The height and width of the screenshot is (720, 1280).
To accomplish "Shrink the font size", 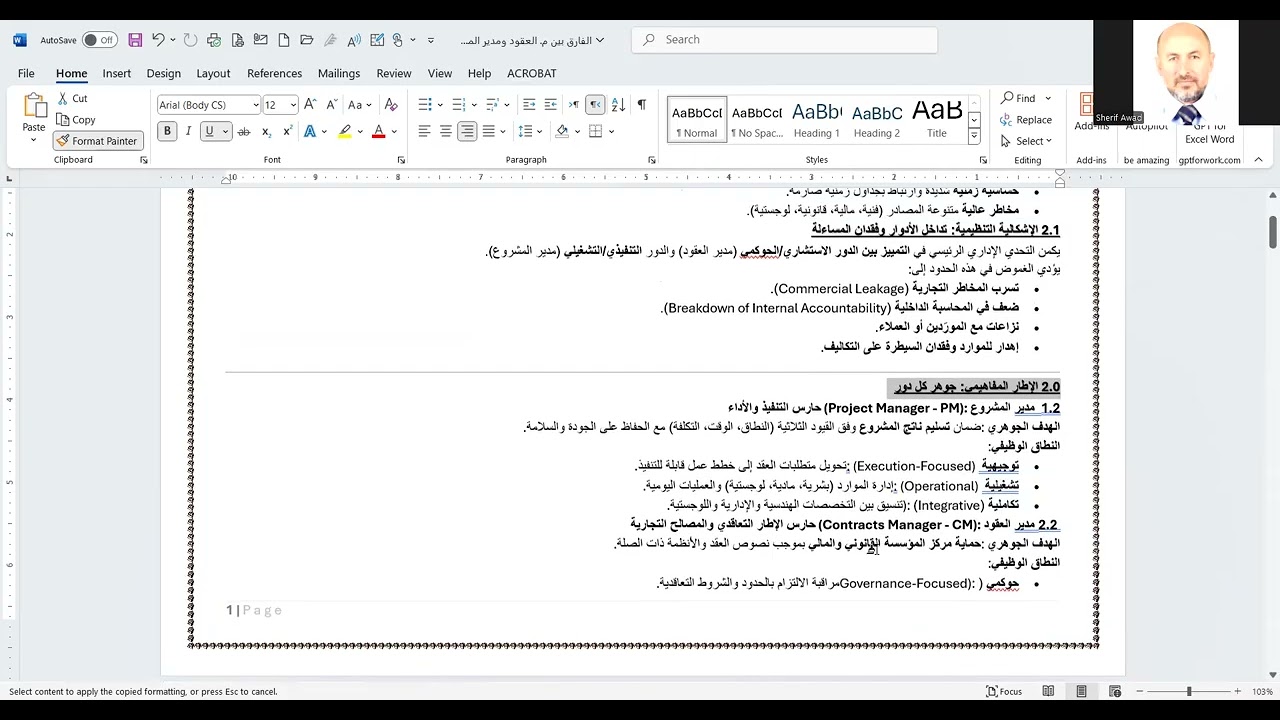I will point(332,105).
